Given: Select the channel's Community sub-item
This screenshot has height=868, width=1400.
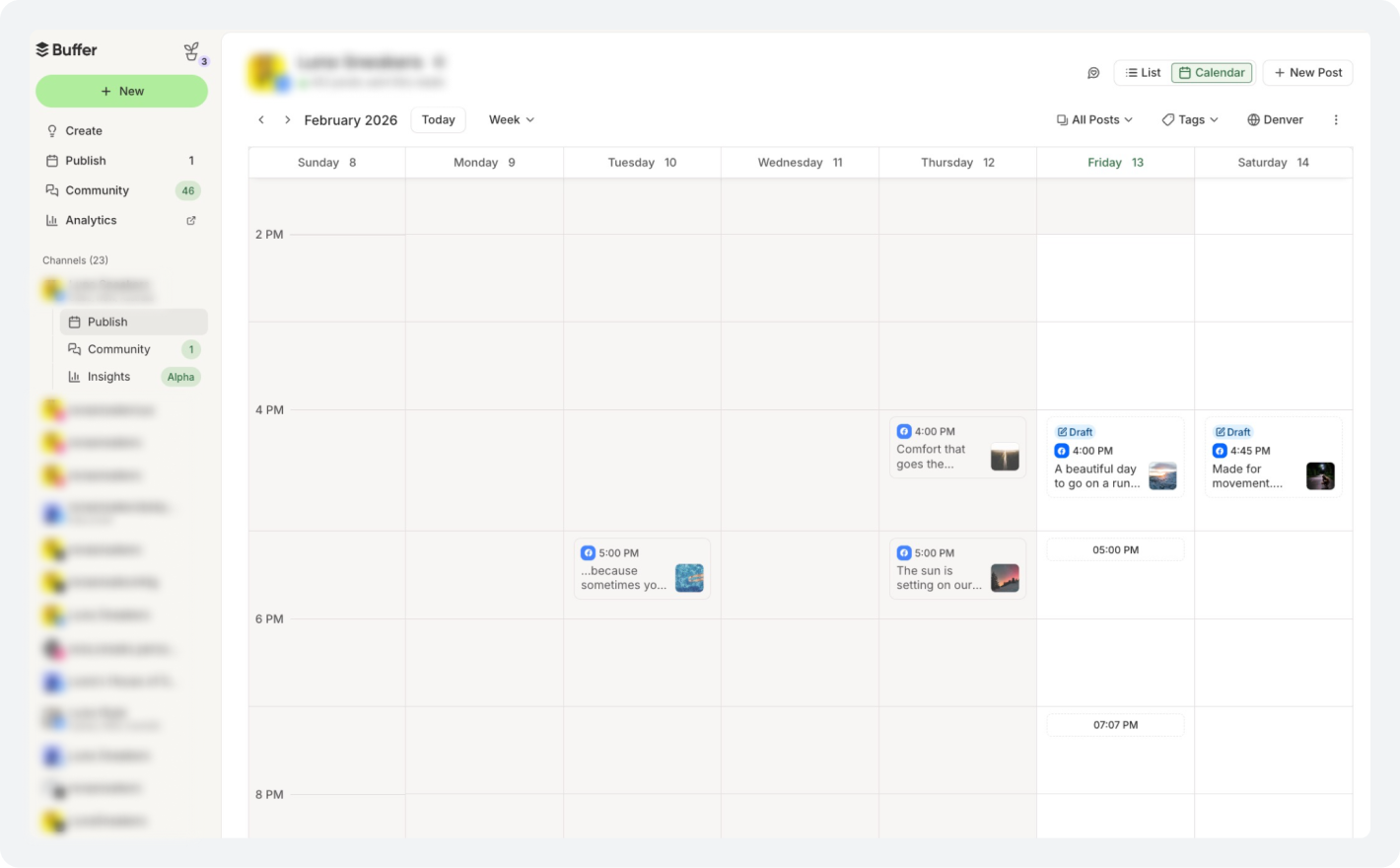Looking at the screenshot, I should 133,349.
